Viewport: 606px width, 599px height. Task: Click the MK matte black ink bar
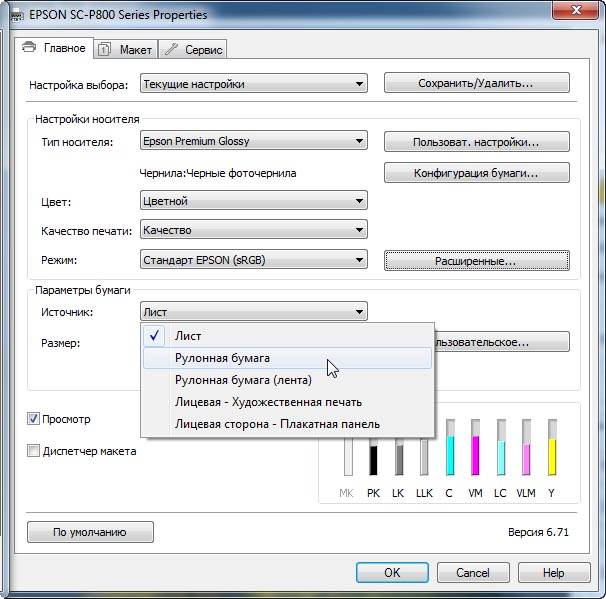tap(348, 456)
